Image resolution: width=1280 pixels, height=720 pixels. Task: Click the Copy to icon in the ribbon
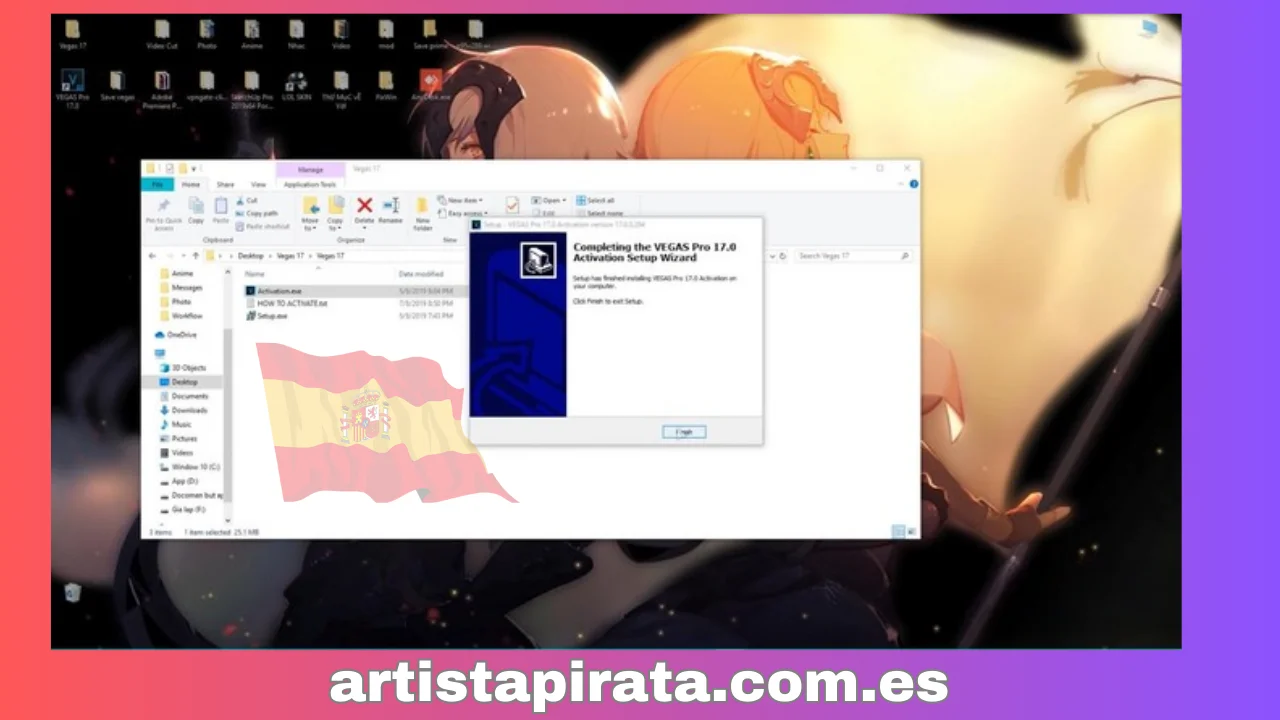[336, 205]
